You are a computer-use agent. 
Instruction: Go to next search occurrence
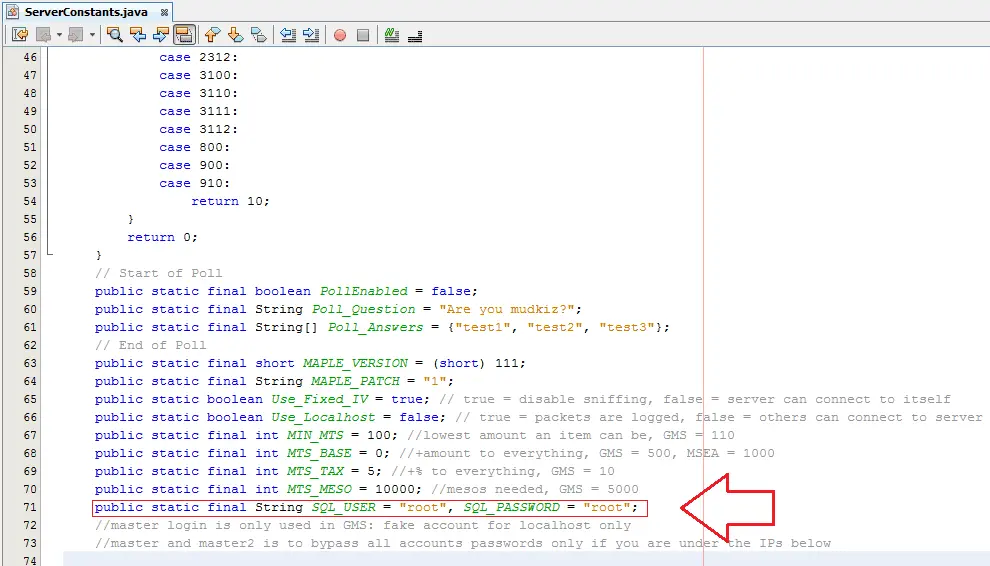point(160,35)
